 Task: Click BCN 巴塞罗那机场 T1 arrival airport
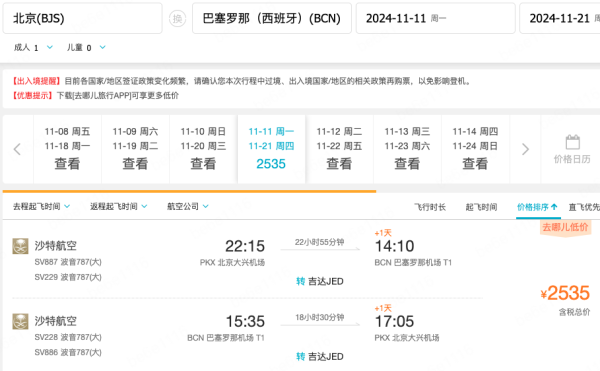point(413,263)
